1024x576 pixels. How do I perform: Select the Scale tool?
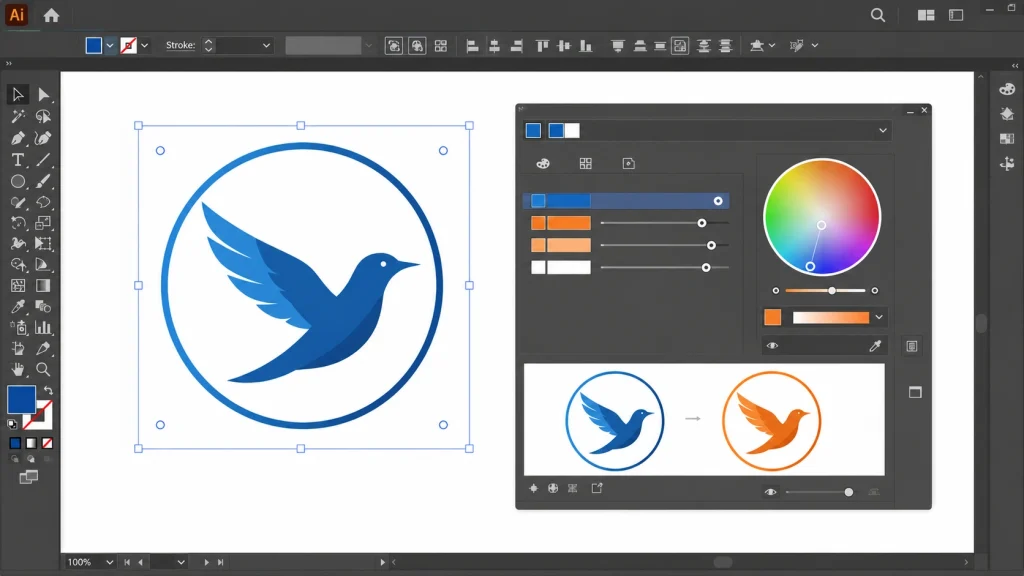[43, 223]
